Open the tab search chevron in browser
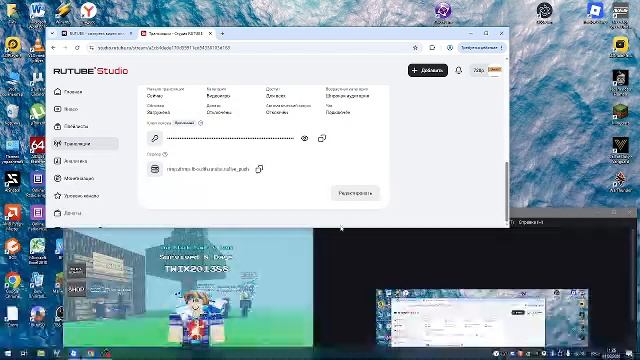Viewport: 640px width, 360px height. point(52,33)
